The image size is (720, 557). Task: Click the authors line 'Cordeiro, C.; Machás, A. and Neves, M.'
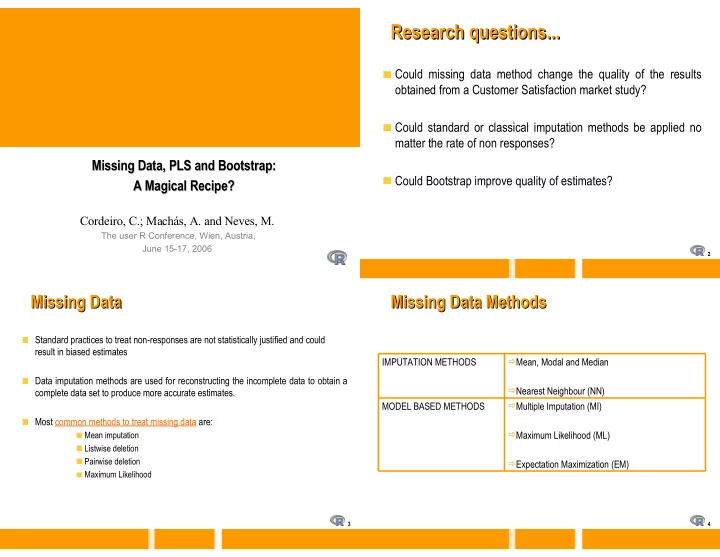point(177,221)
